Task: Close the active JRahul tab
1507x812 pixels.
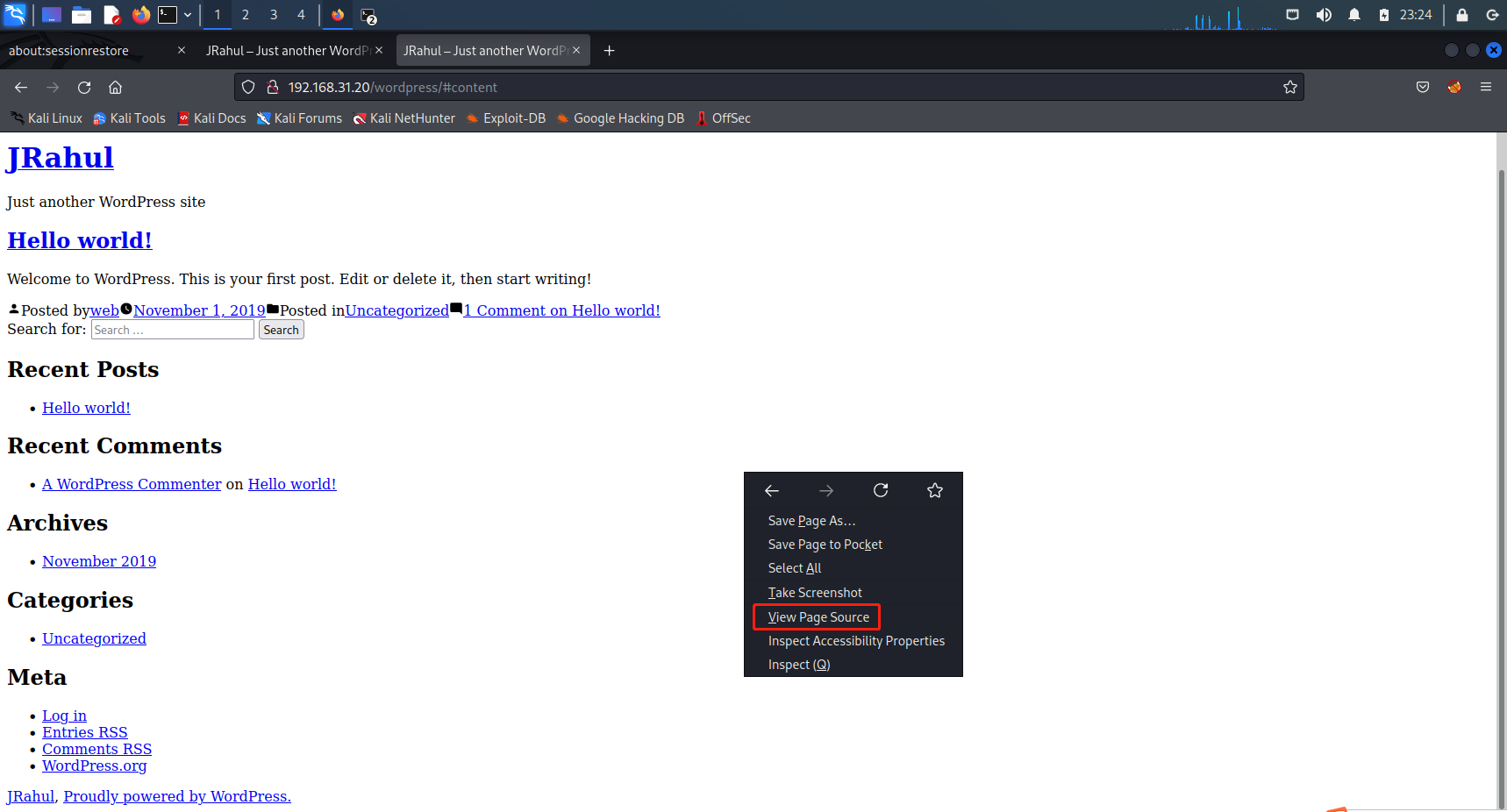Action: [x=576, y=50]
